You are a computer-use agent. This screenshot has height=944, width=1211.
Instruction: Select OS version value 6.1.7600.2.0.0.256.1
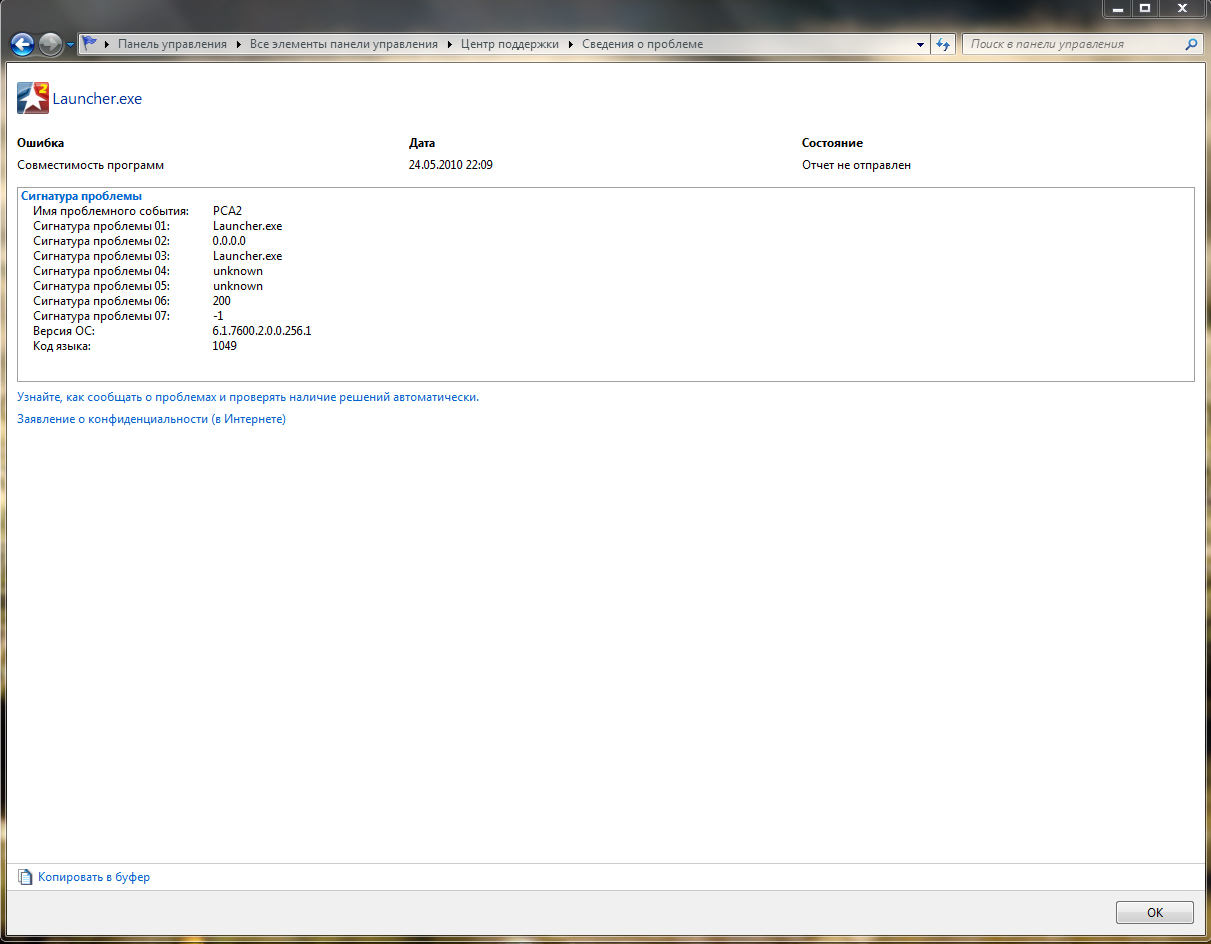pyautogui.click(x=262, y=331)
